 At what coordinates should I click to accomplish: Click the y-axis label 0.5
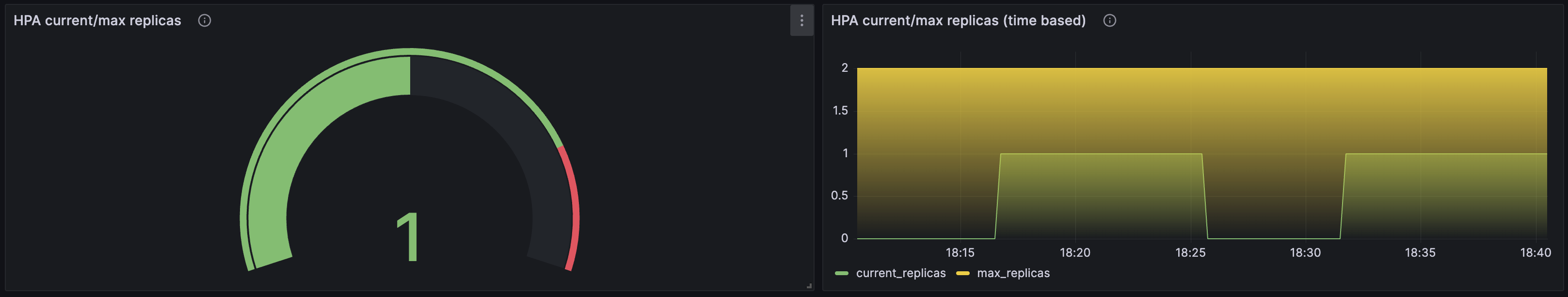click(x=839, y=195)
